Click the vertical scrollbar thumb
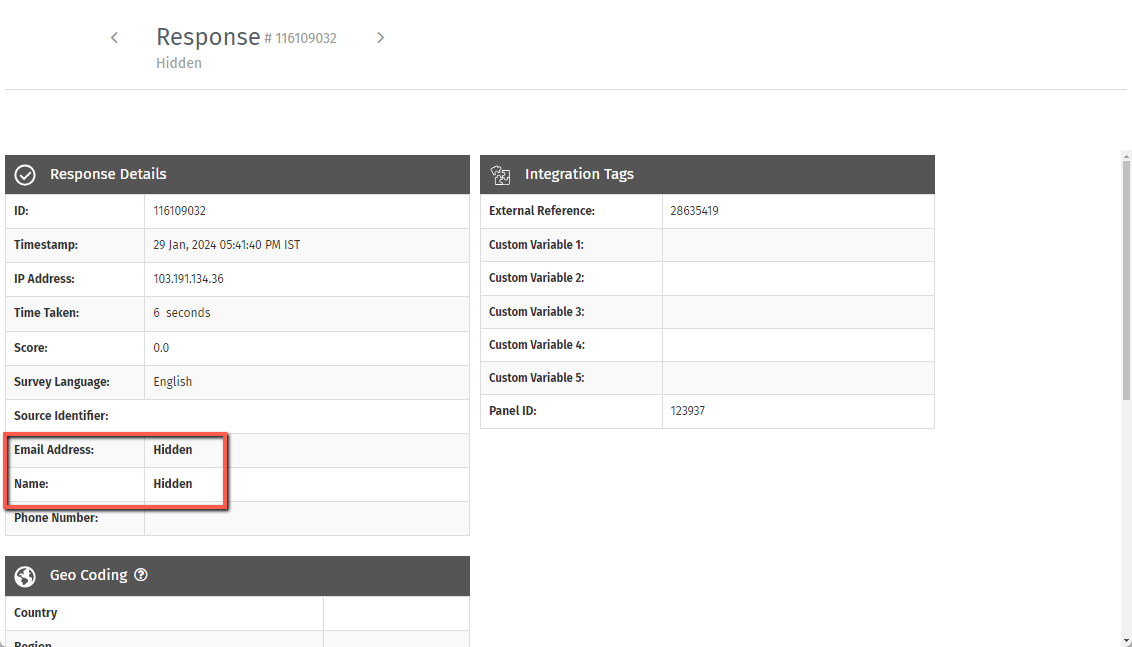1132x647 pixels. tap(1127, 280)
